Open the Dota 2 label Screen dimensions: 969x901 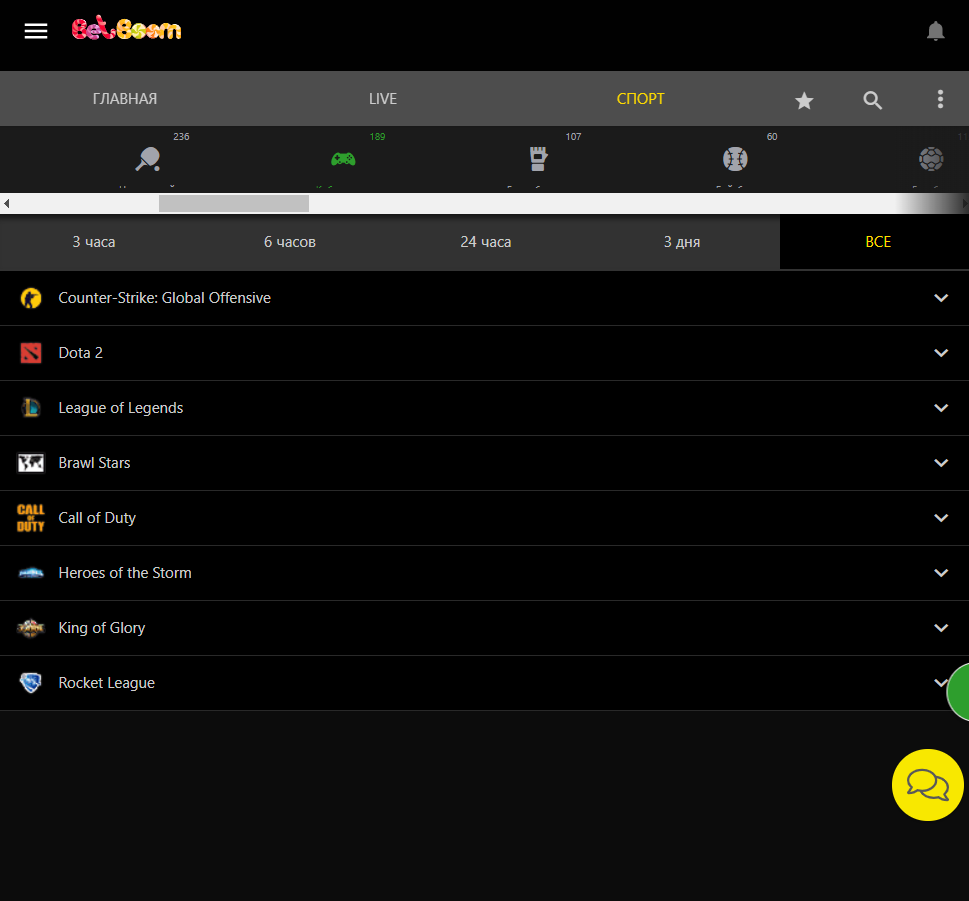tap(80, 353)
